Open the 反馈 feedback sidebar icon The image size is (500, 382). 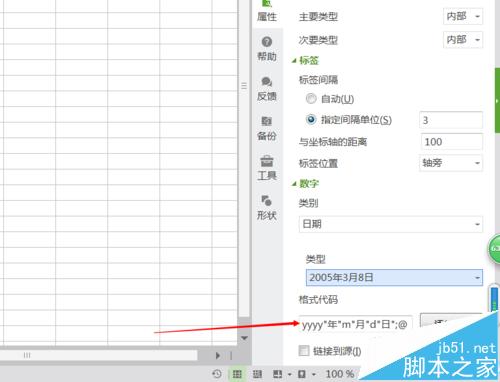[x=267, y=88]
